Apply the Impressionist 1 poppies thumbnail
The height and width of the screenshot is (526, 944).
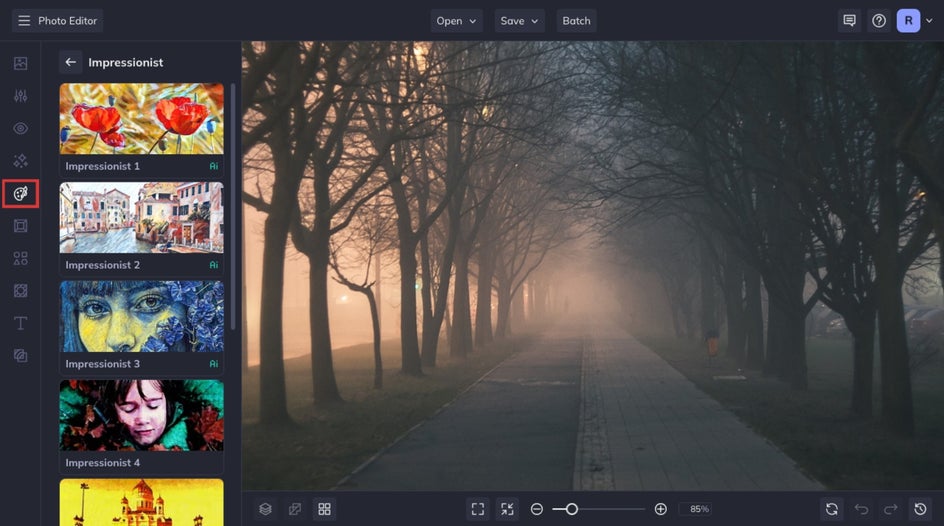point(141,119)
